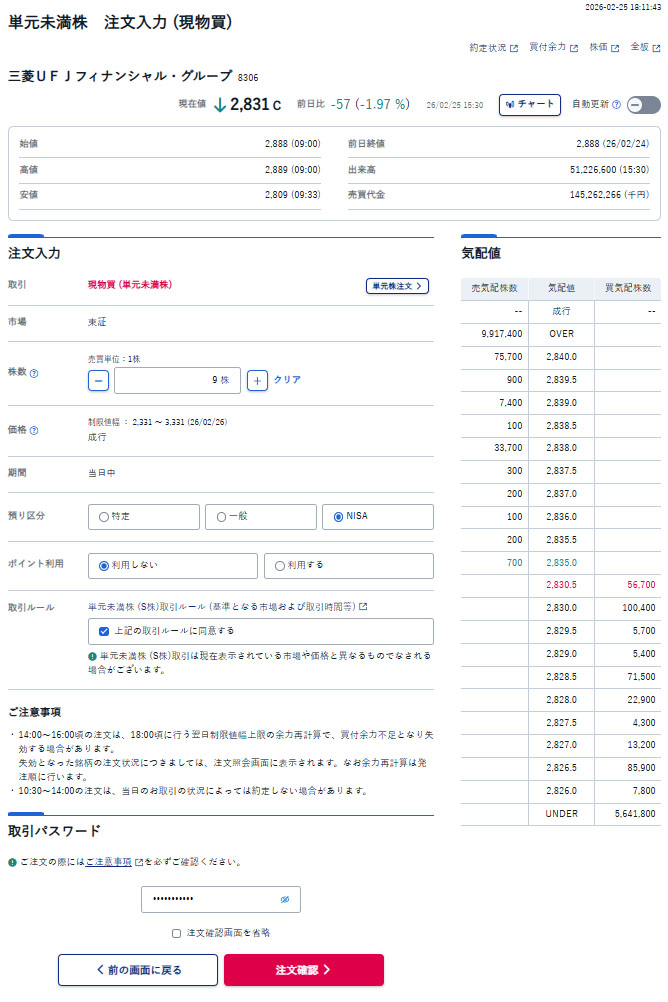Click the help icon next to 自動更新
Screen dimensions: 668x1002
tap(616, 105)
